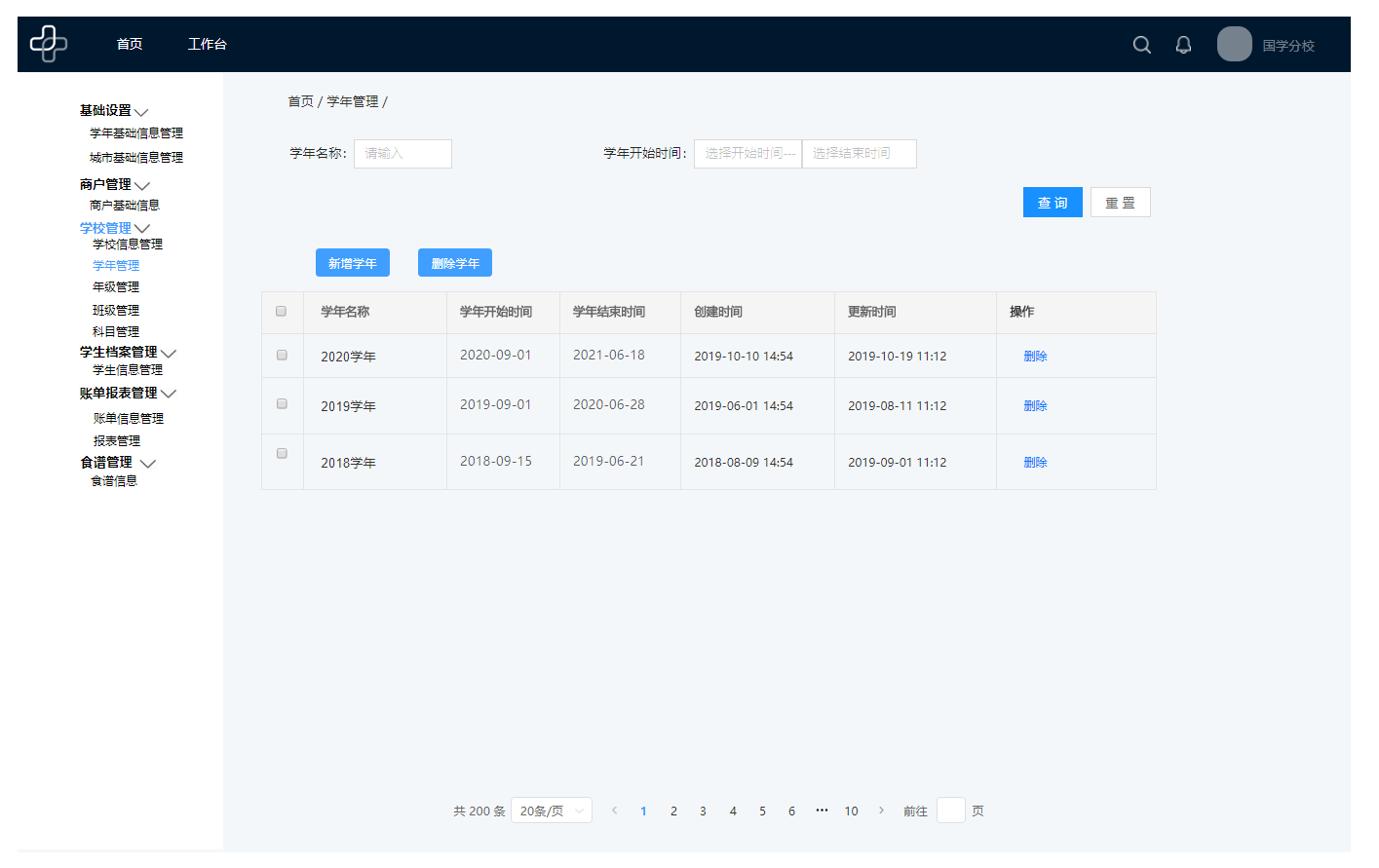
Task: Open notifications bell icon
Action: 1183,45
